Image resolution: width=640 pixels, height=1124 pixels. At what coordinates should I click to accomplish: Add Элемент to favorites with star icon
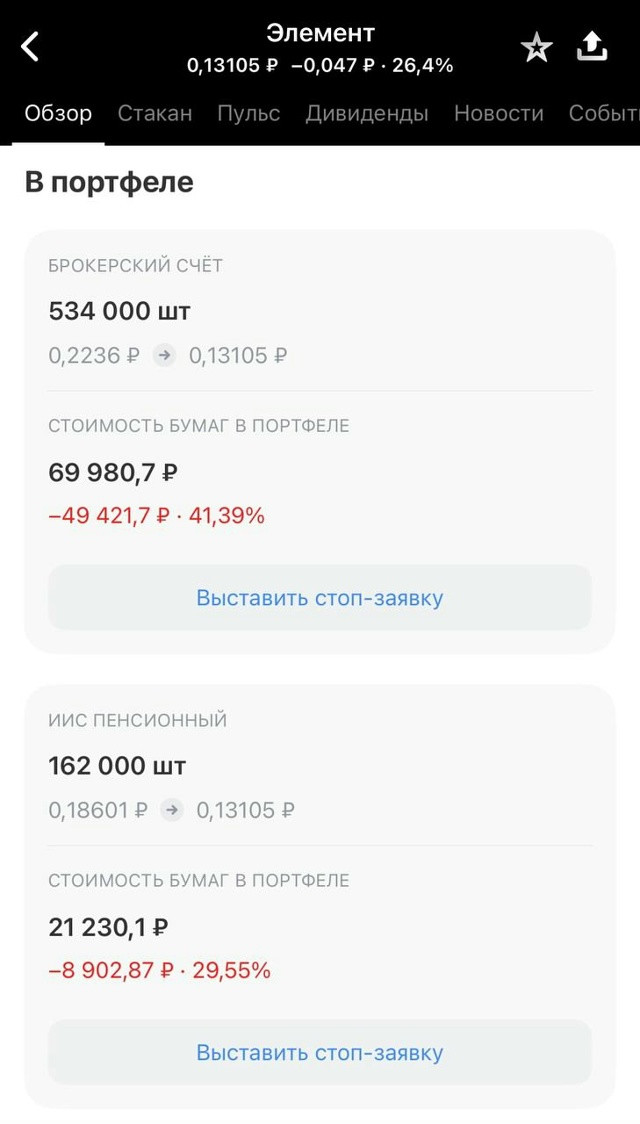point(537,47)
